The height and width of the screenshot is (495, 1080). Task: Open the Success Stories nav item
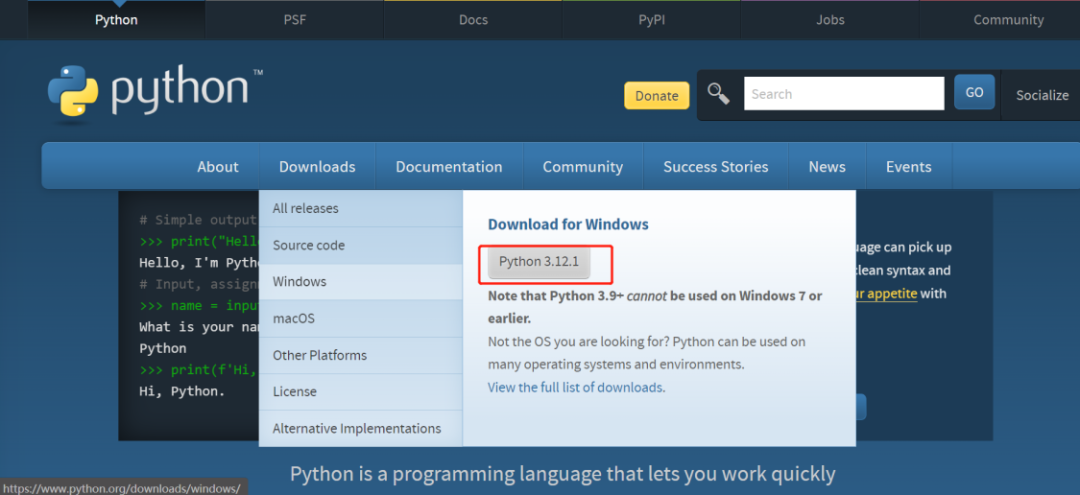click(x=715, y=167)
